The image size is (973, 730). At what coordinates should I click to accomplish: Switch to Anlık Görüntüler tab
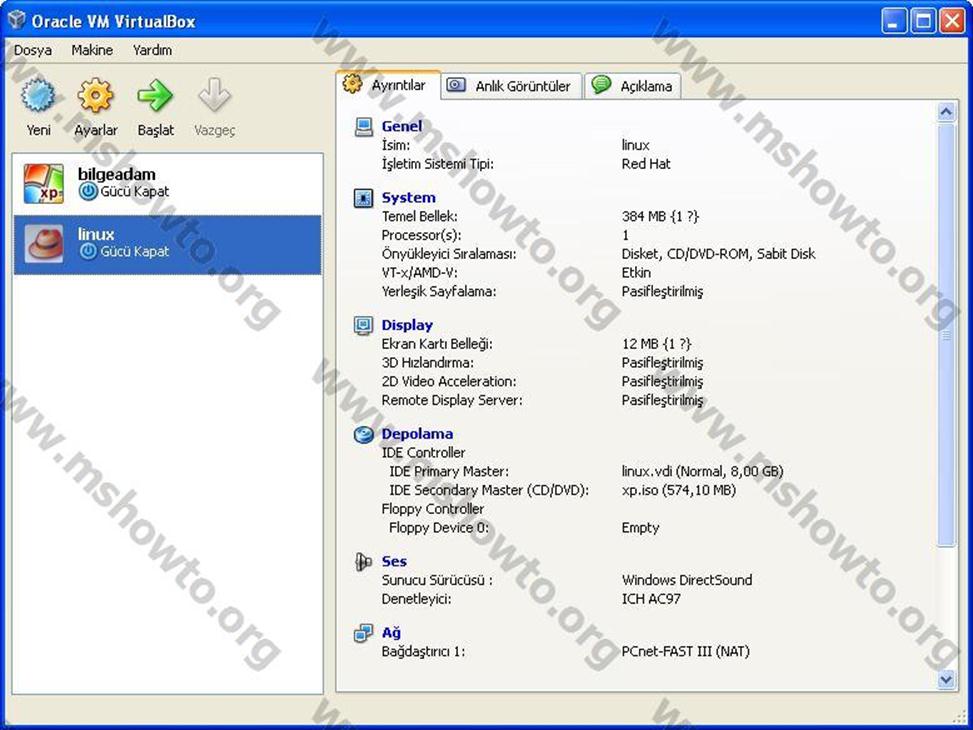point(512,86)
